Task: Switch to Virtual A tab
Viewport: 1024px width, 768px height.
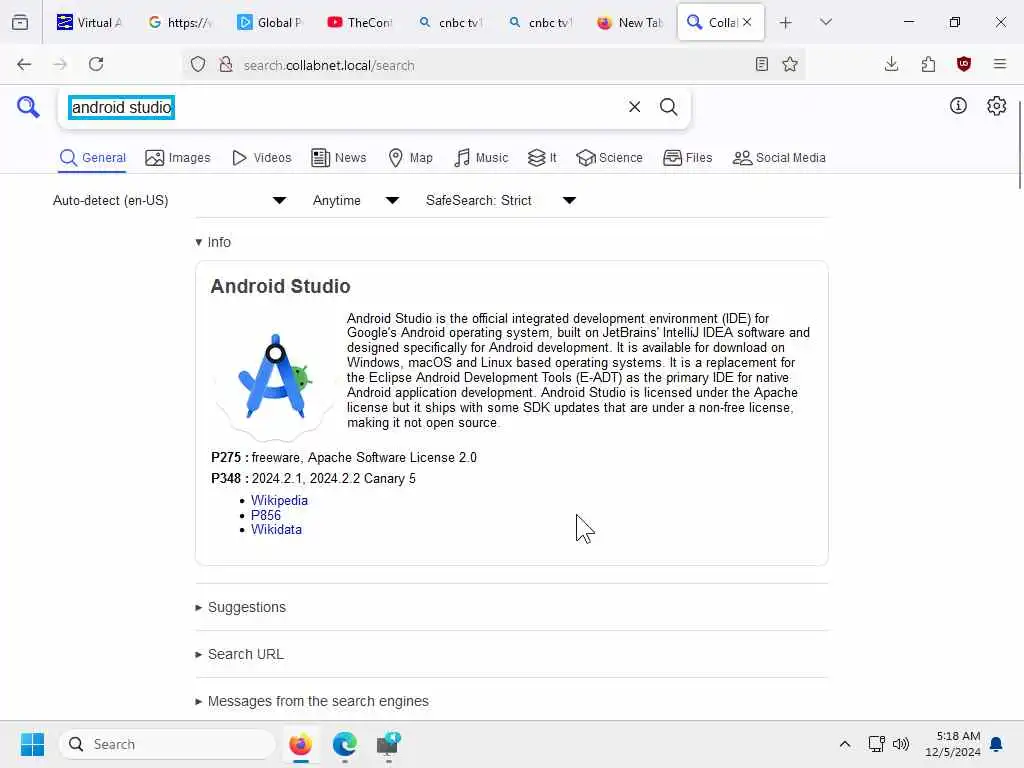Action: coord(89,22)
